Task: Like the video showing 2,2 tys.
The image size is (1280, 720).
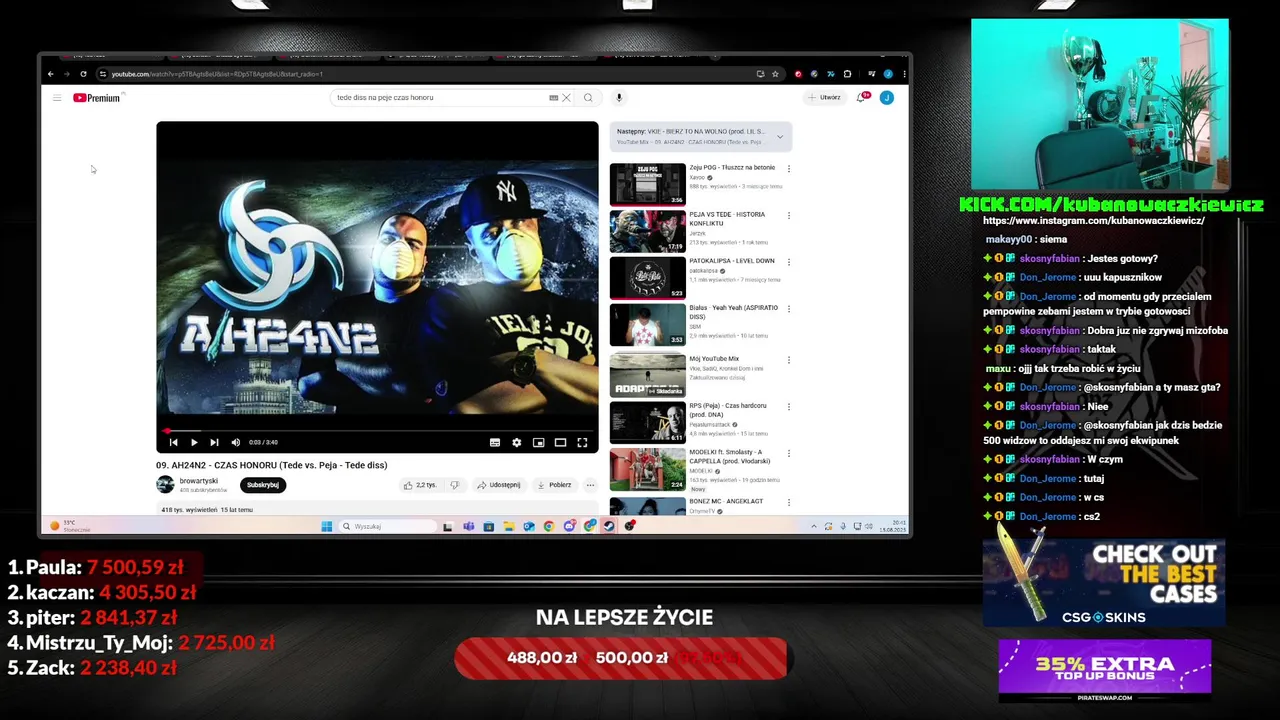Action: tap(421, 485)
